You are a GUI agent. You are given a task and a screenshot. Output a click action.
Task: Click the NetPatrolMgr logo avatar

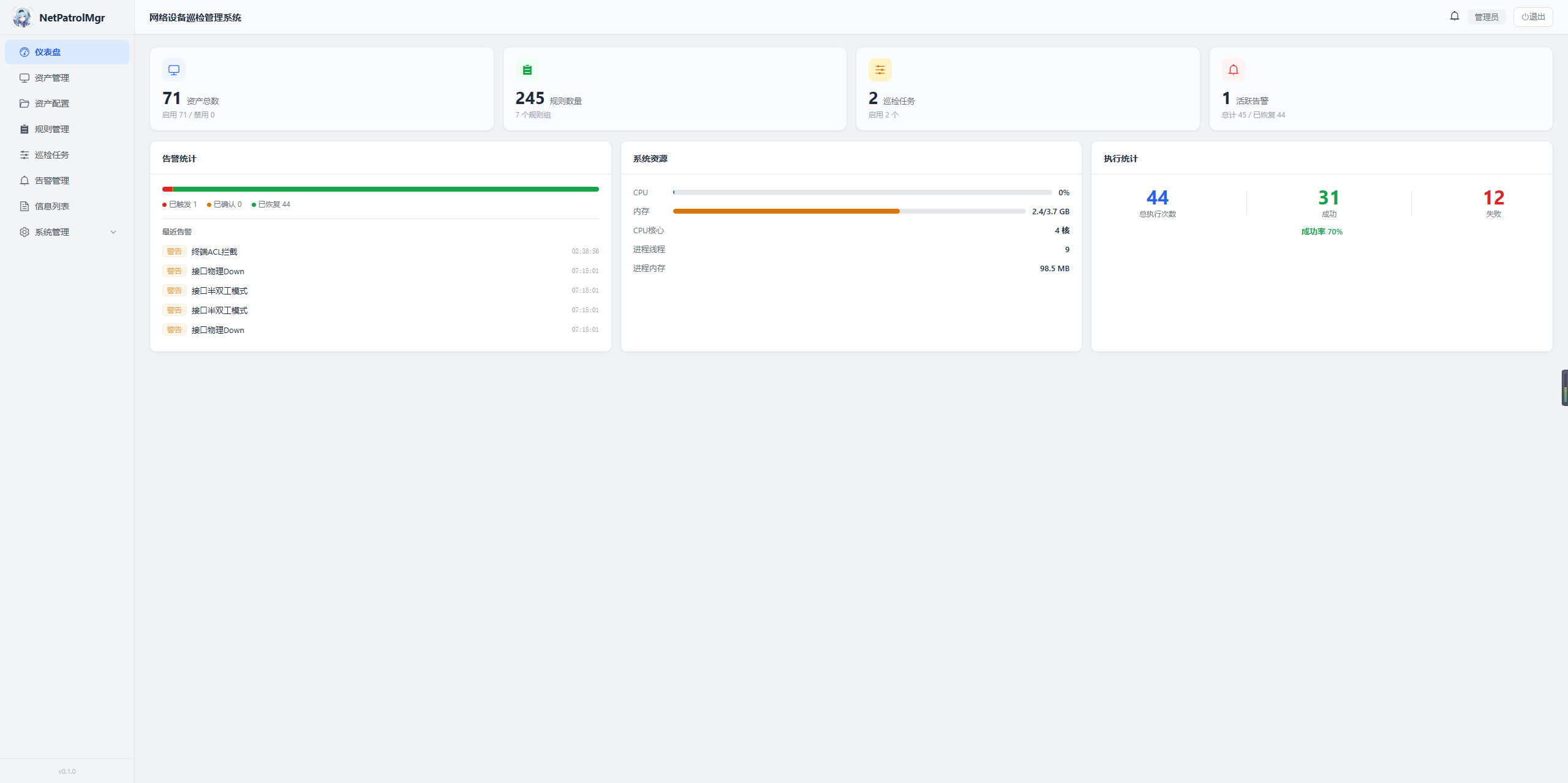coord(23,17)
